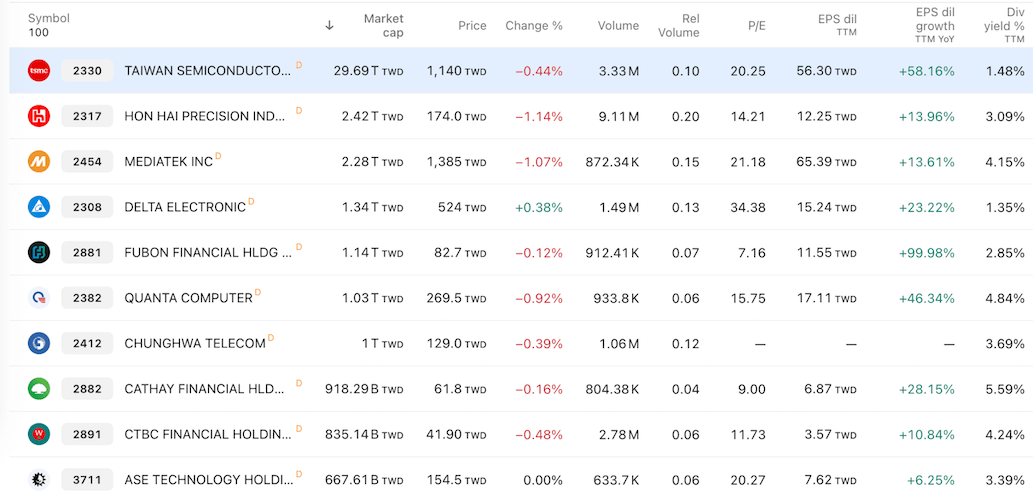
Task: Open HON HAI PRECISION IND... company name
Action: click(206, 117)
